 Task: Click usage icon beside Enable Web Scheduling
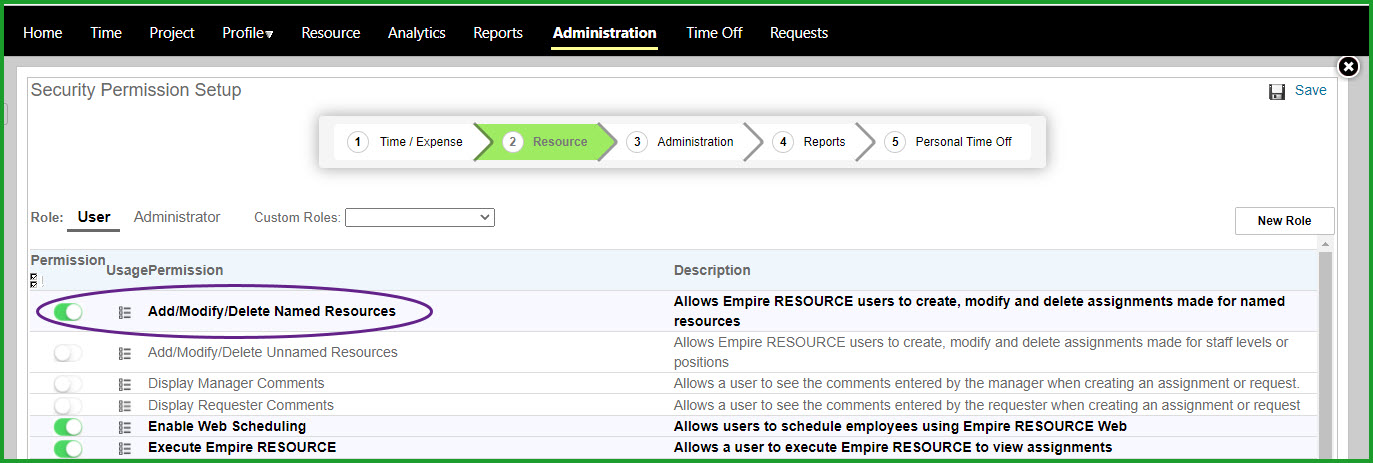pyautogui.click(x=125, y=427)
